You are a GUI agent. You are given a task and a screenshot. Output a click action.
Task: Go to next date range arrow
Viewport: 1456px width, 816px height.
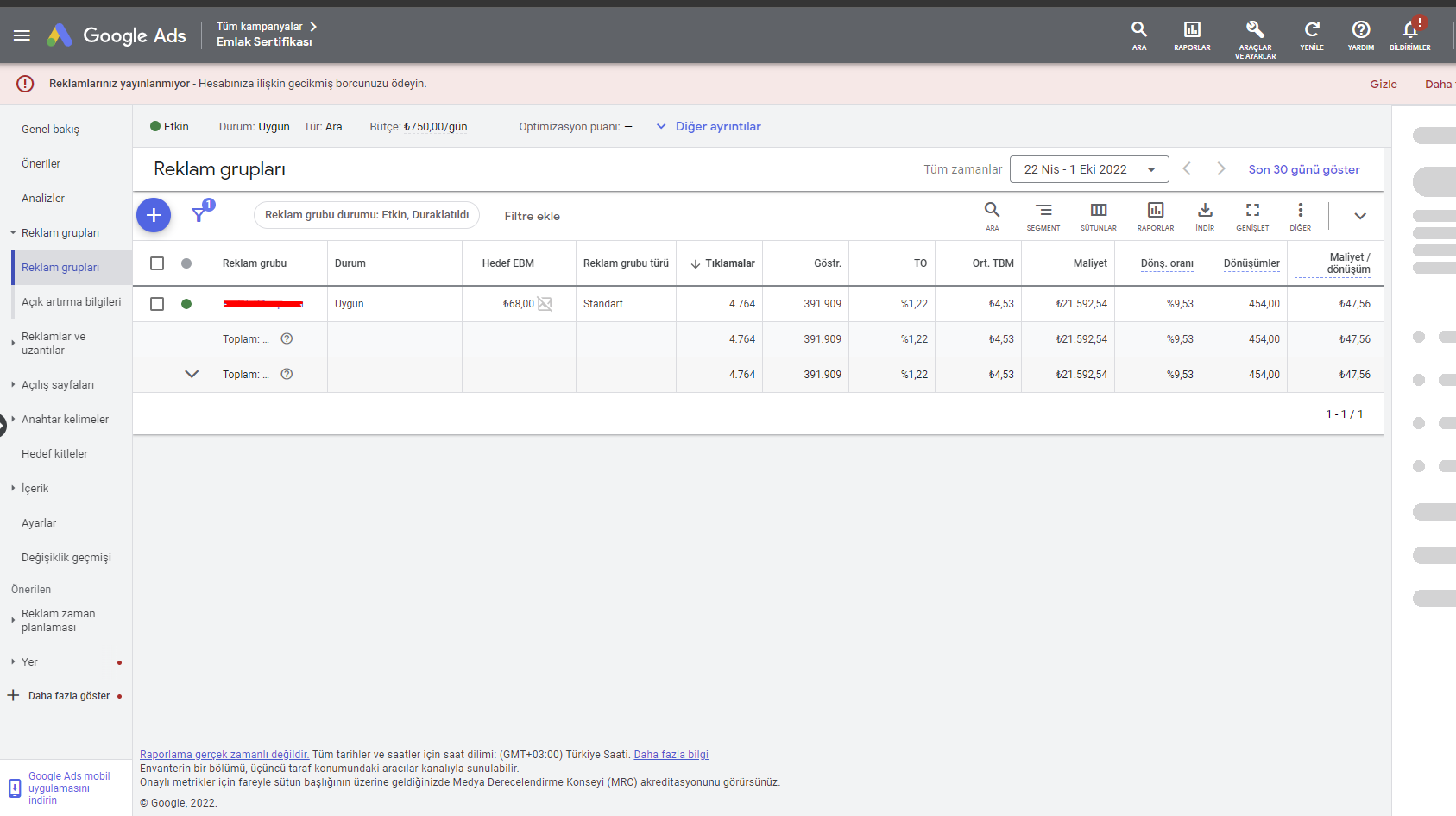coord(1221,168)
